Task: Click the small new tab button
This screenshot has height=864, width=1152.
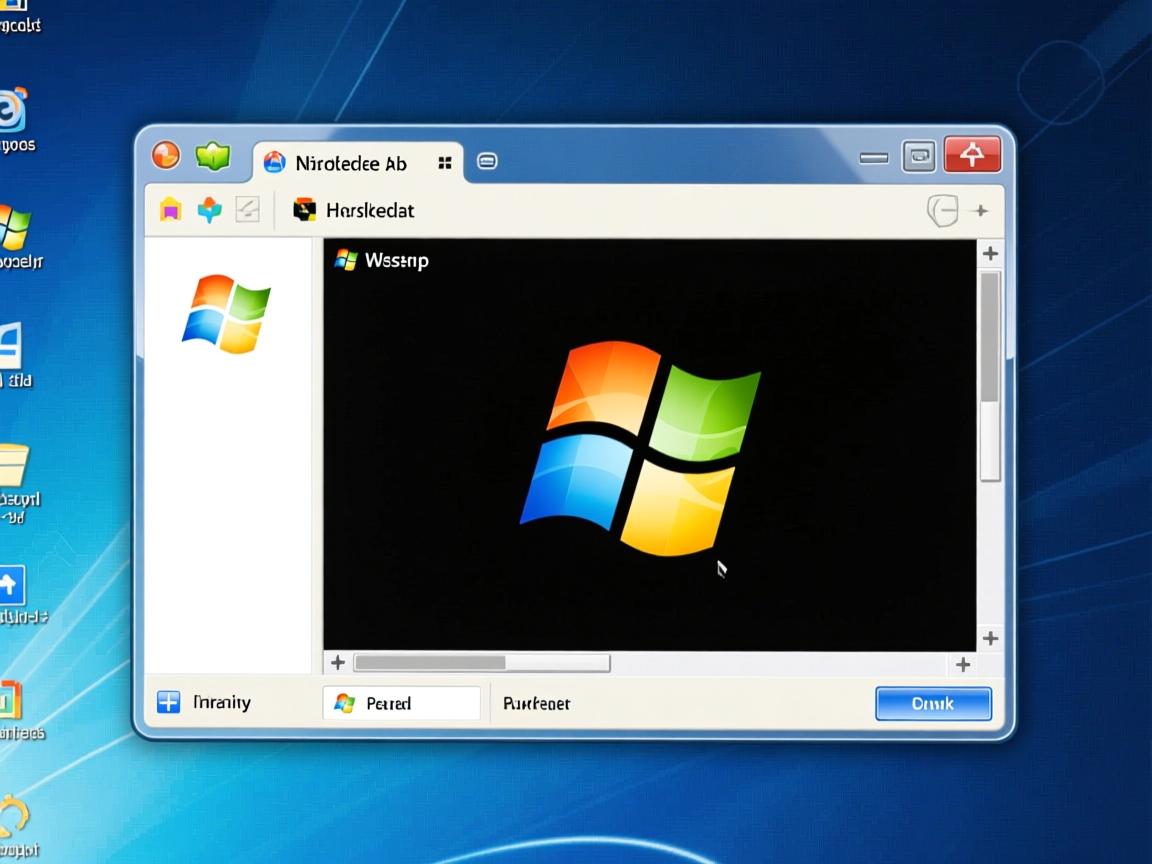Action: [x=487, y=162]
